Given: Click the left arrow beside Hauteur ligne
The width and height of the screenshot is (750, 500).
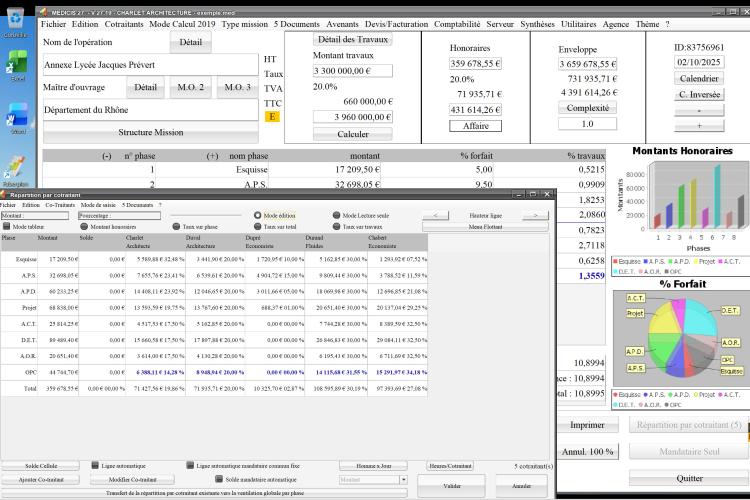Looking at the screenshot, I should click(x=435, y=215).
